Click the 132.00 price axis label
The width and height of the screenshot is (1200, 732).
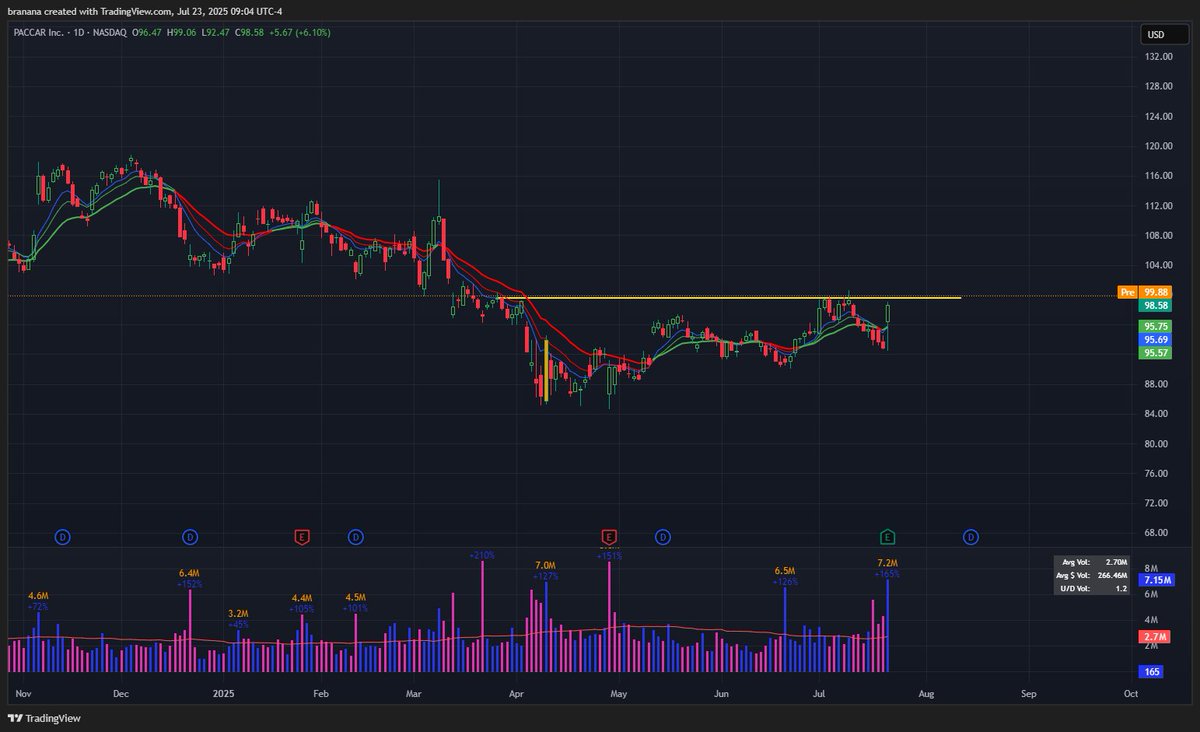1158,57
